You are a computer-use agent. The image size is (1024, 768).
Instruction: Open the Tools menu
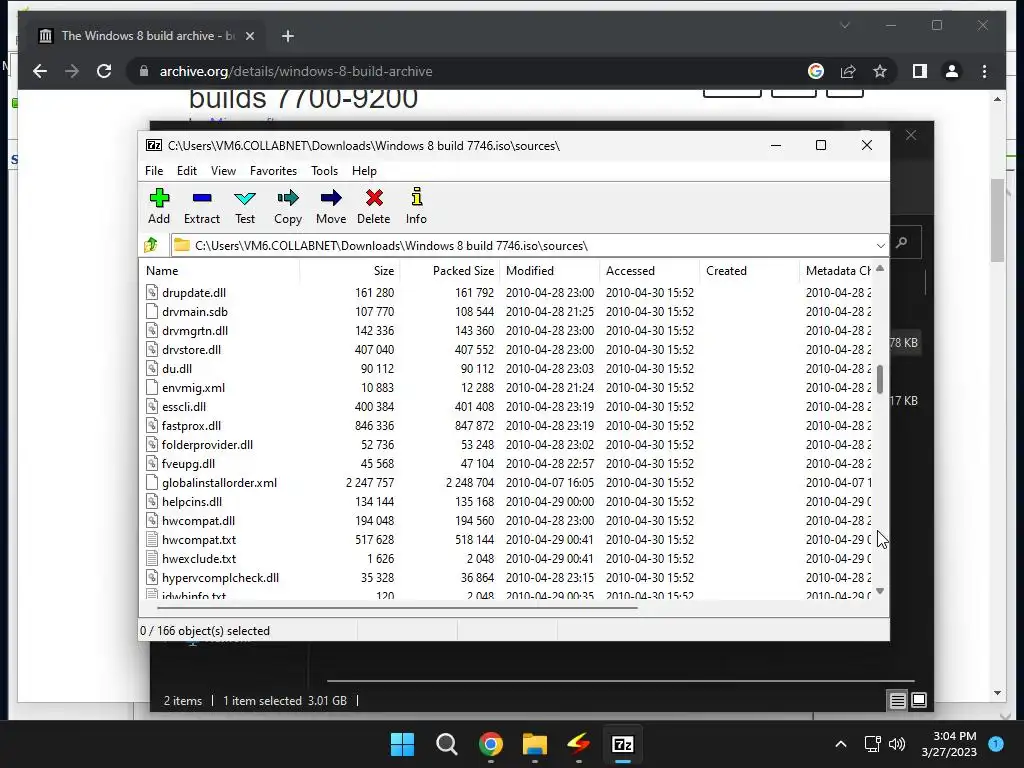point(324,170)
